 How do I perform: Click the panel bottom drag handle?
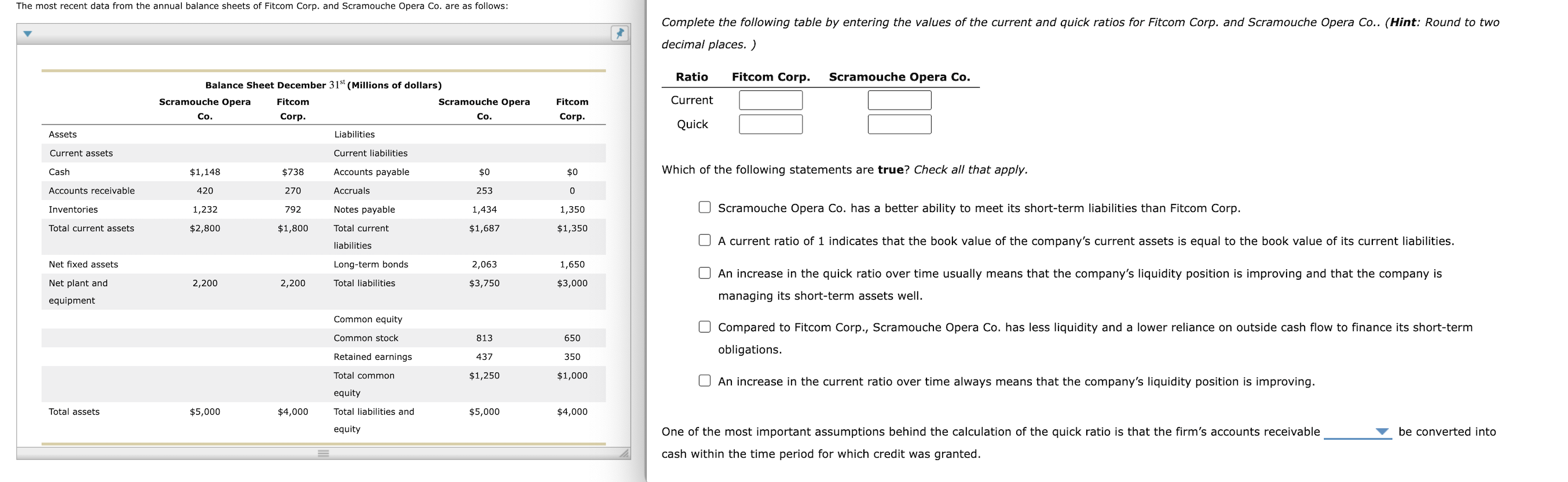[x=323, y=454]
